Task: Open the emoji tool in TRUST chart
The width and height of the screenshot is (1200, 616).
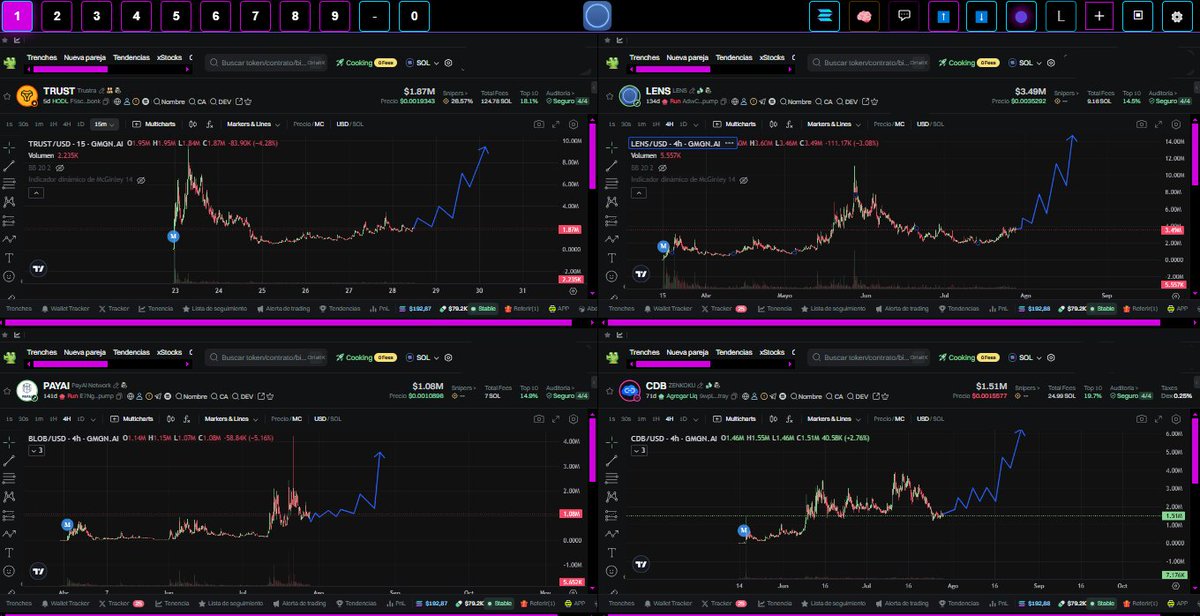Action: coord(10,276)
